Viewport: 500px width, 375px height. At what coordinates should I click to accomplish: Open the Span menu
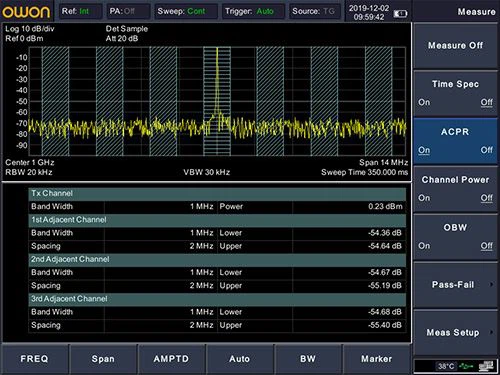coord(103,359)
